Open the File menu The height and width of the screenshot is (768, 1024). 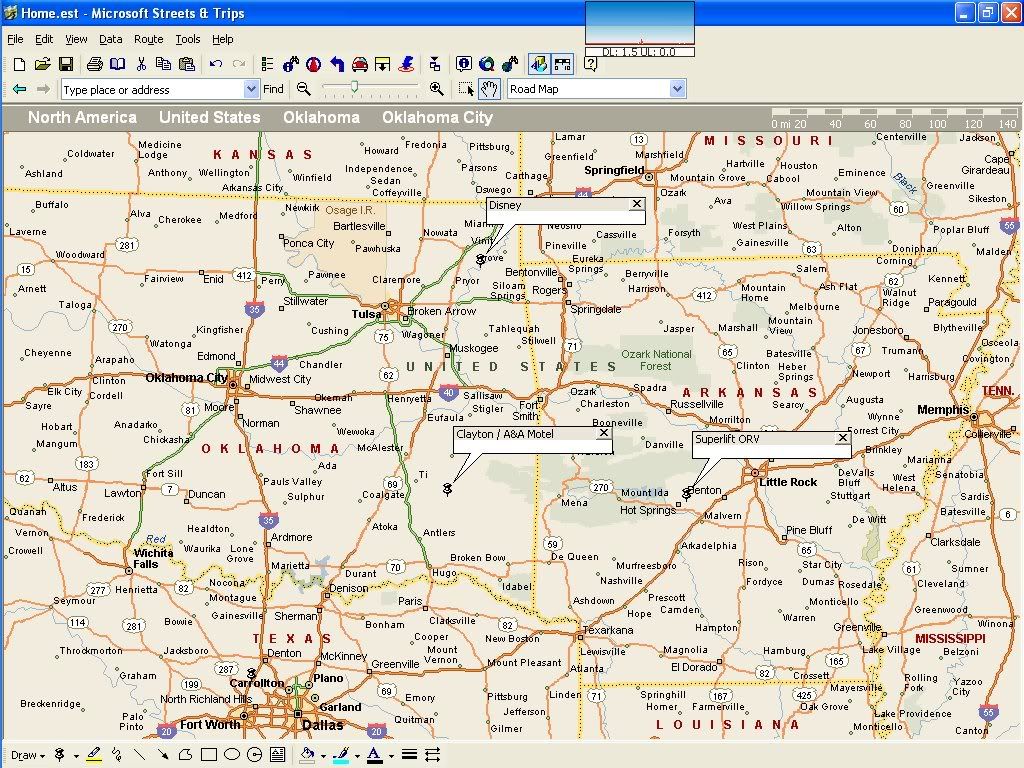(x=15, y=39)
